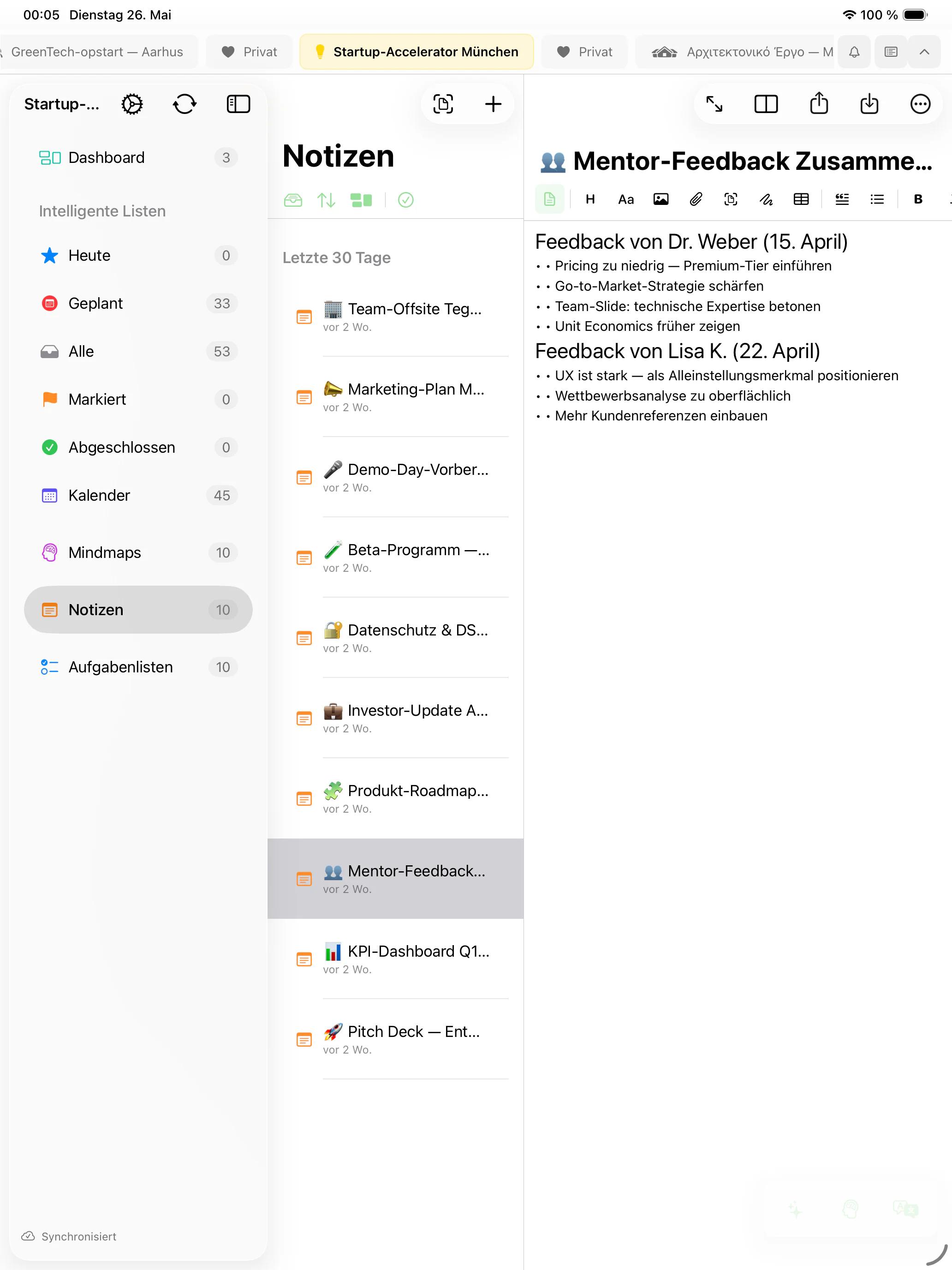
Task: Show the Geplant list
Action: [138, 303]
